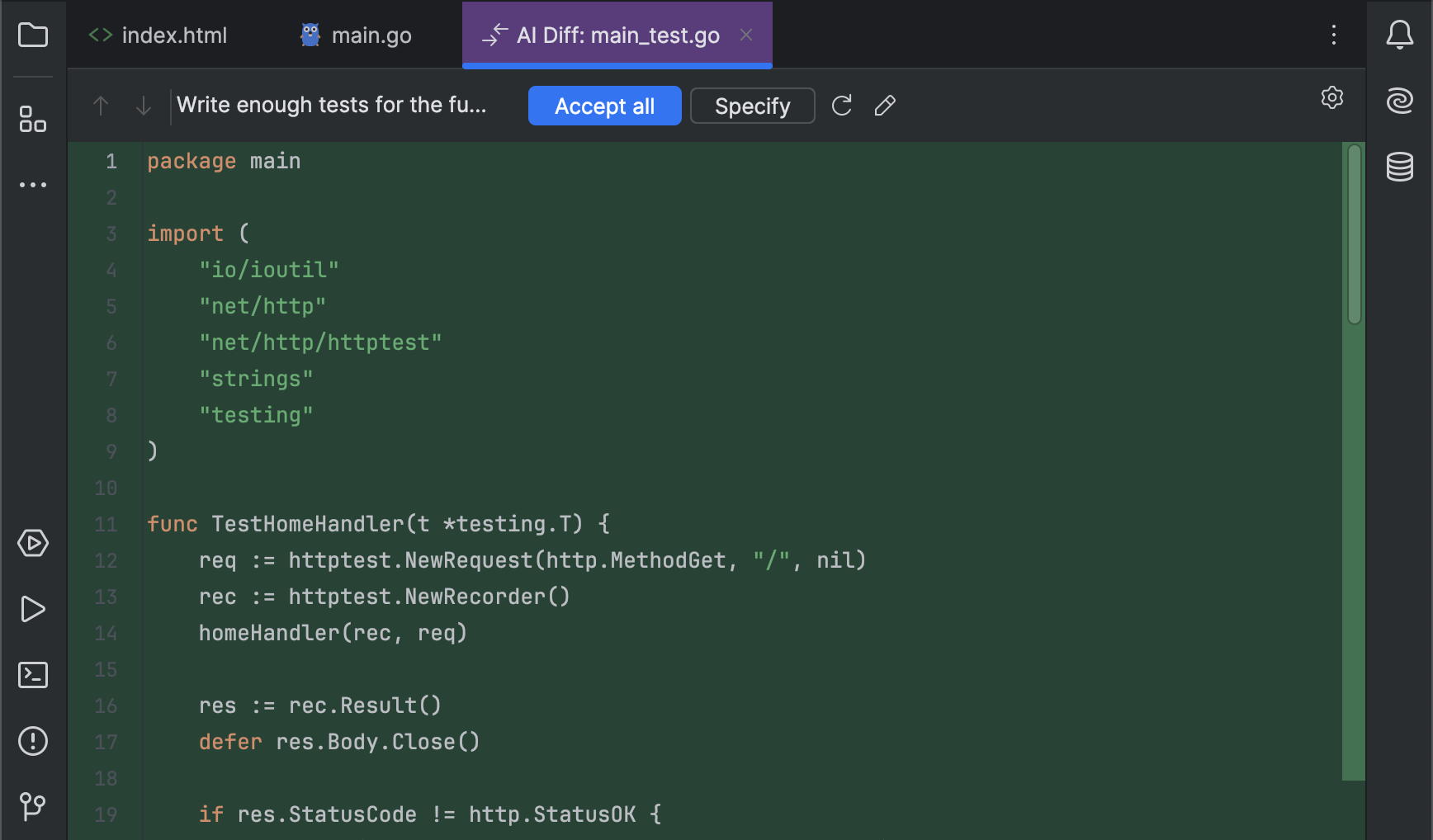This screenshot has width=1433, height=840.
Task: Toggle the Project tool window
Action: tap(32, 35)
